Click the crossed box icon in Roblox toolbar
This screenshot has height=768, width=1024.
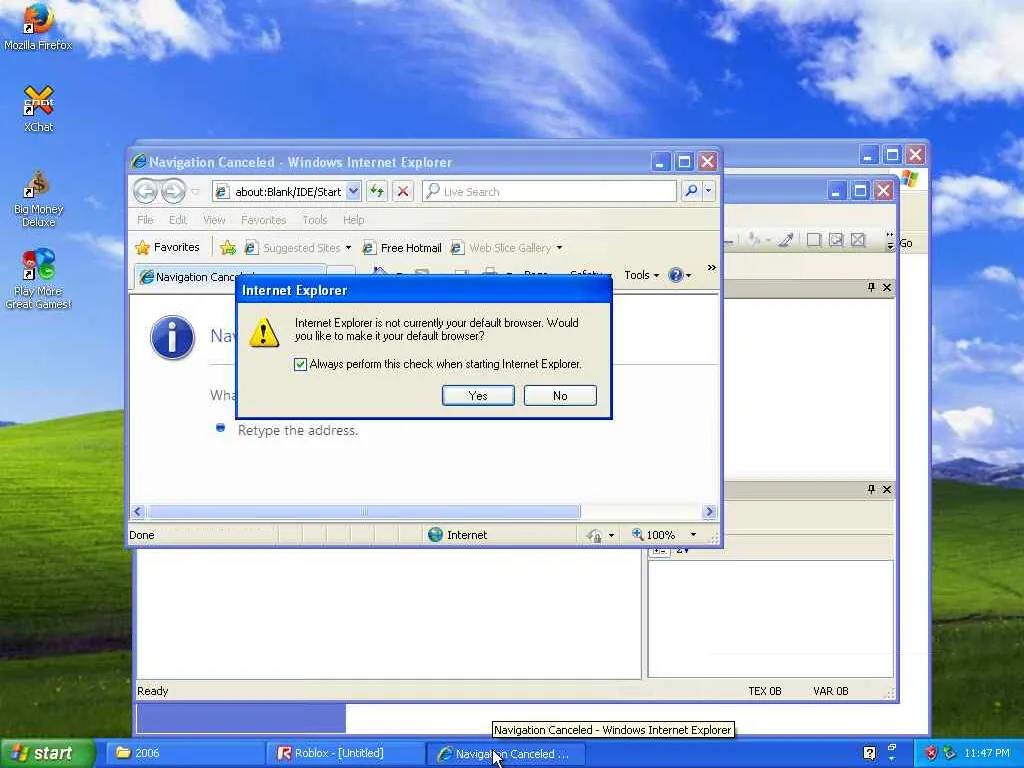[x=858, y=240]
